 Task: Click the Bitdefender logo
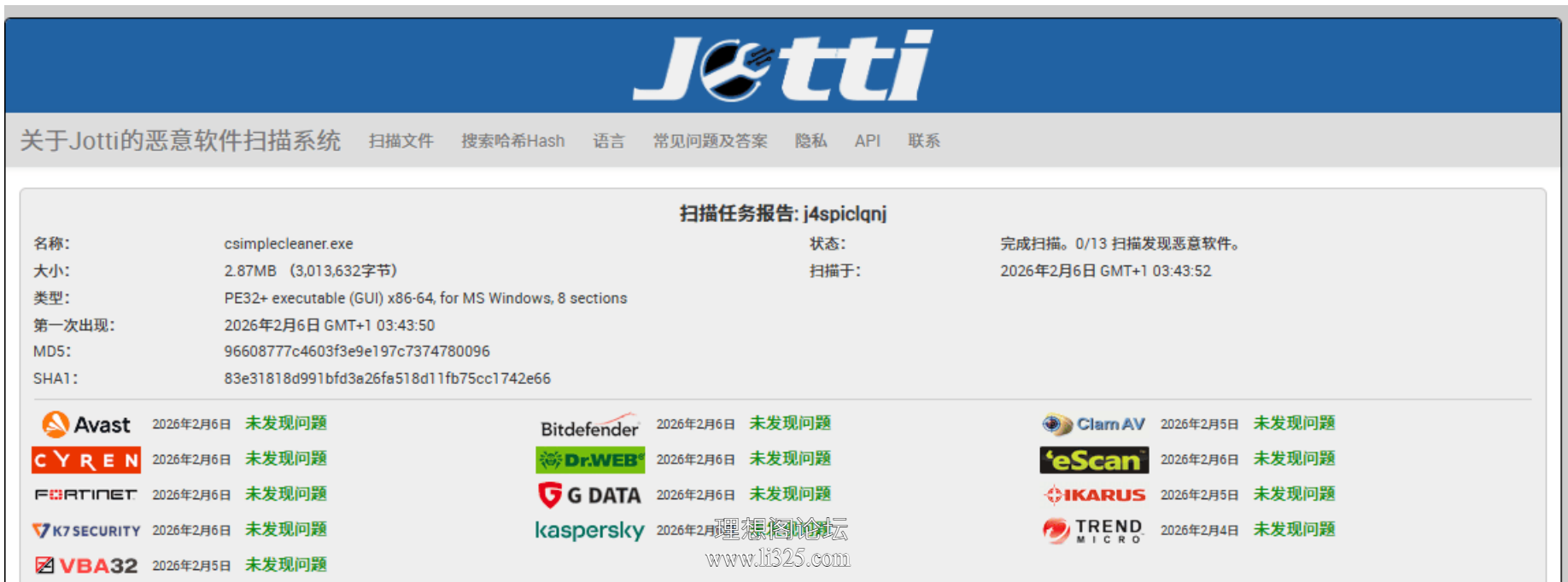[590, 425]
